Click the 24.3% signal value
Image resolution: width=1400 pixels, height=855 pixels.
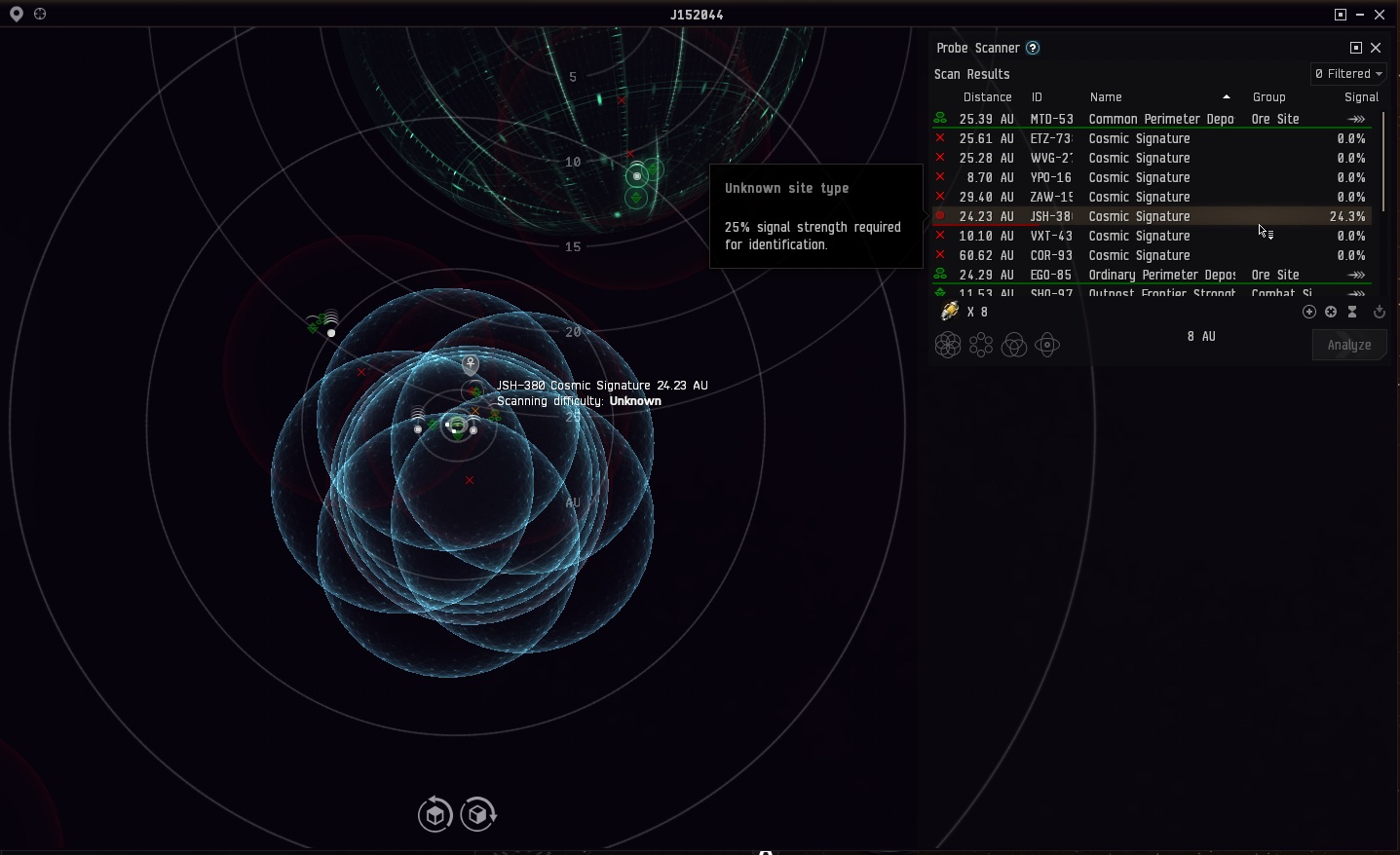[x=1347, y=216]
